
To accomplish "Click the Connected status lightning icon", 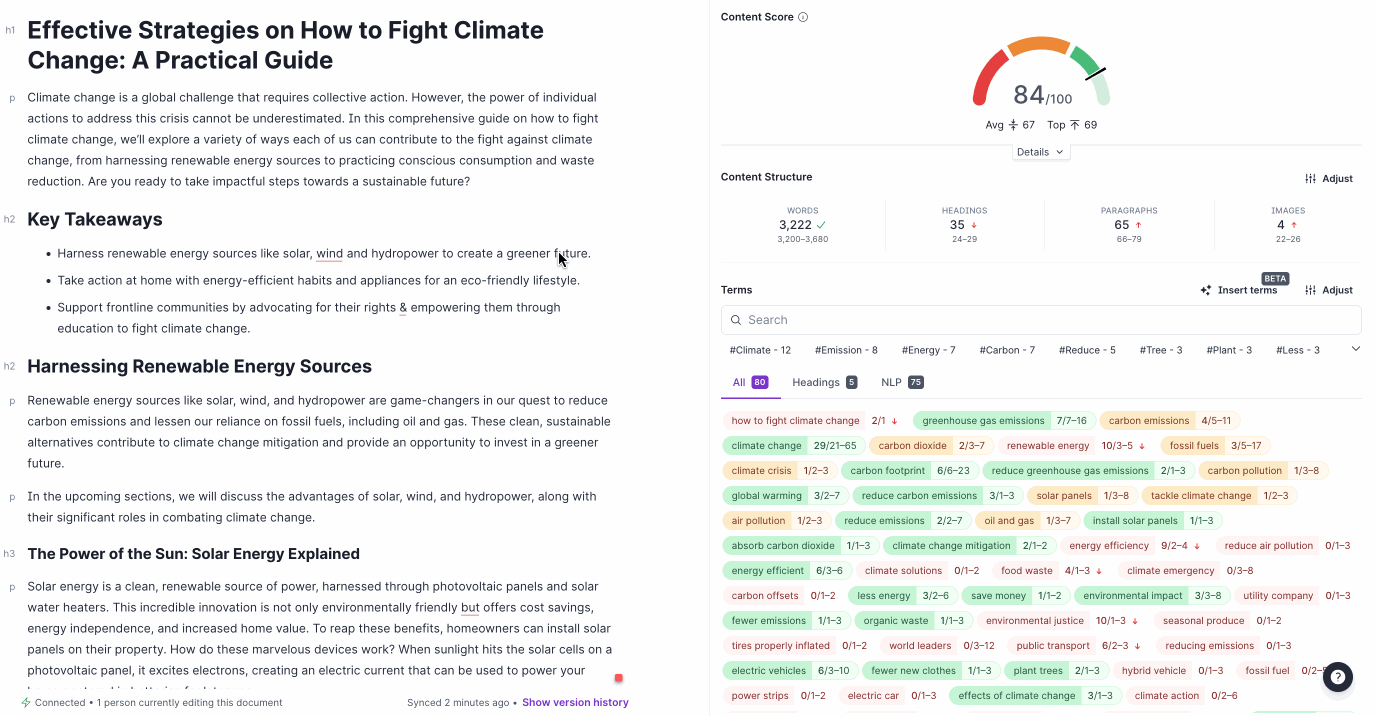I will pyautogui.click(x=26, y=703).
